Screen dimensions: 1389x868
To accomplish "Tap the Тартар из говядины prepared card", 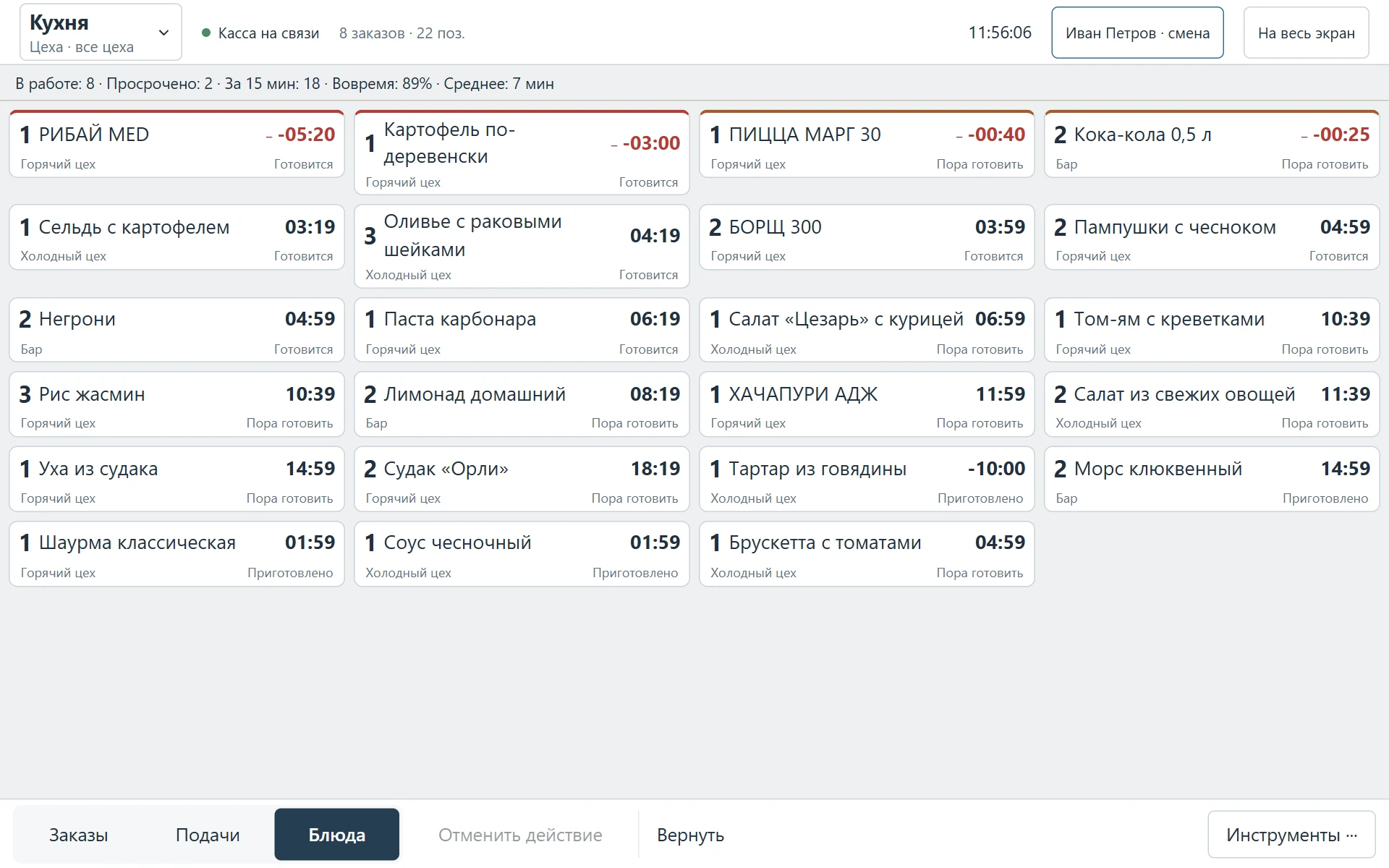I will pos(867,479).
